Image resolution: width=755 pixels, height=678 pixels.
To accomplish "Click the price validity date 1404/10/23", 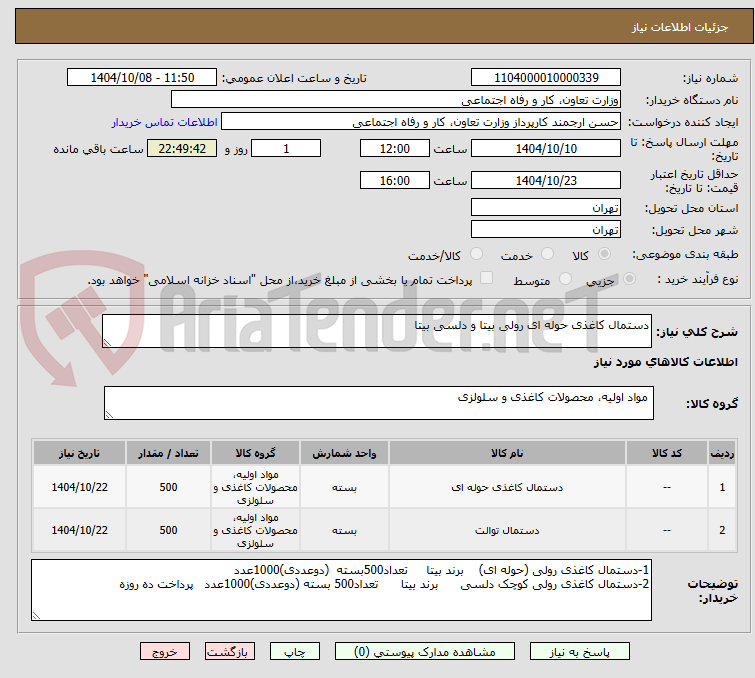I will coord(546,180).
